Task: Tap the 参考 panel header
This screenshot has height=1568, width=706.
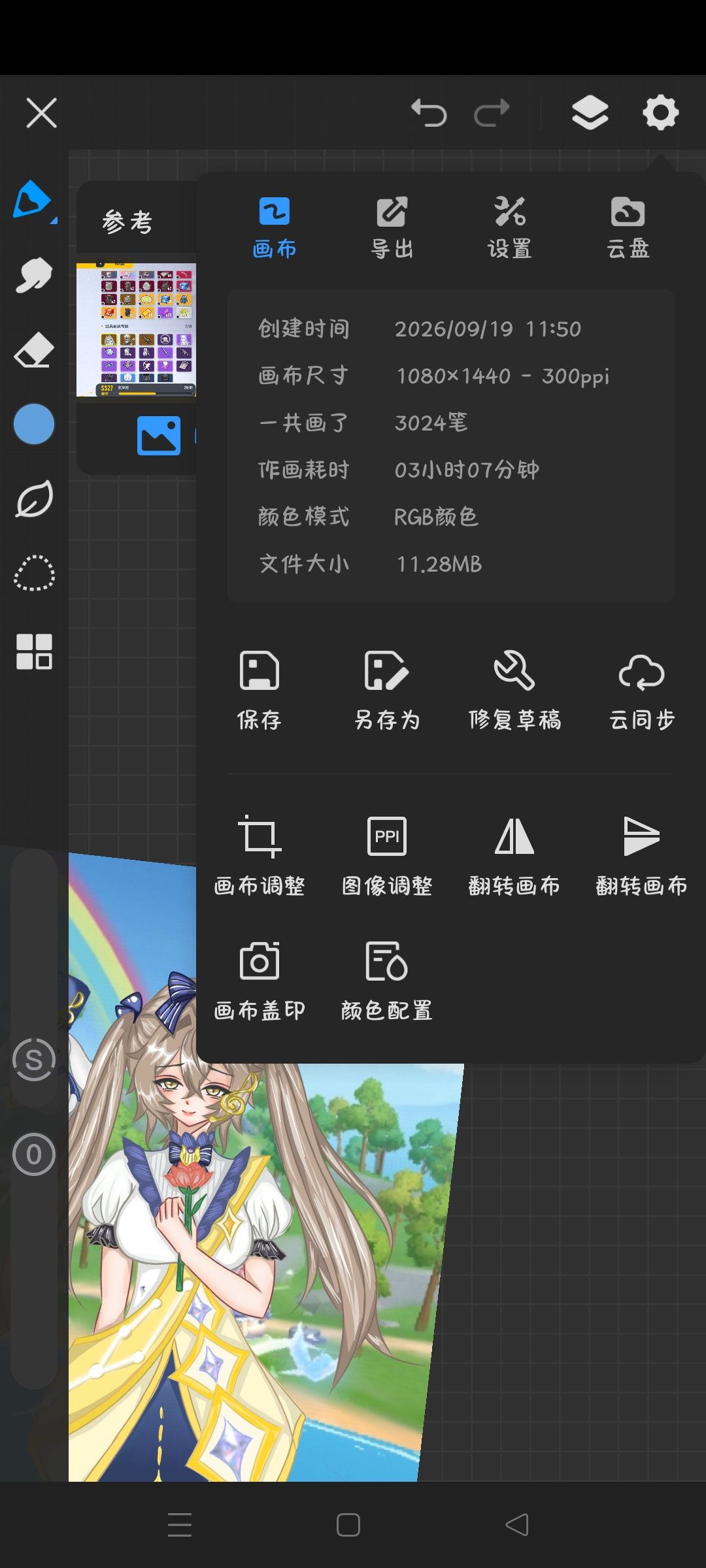Action: [x=127, y=222]
